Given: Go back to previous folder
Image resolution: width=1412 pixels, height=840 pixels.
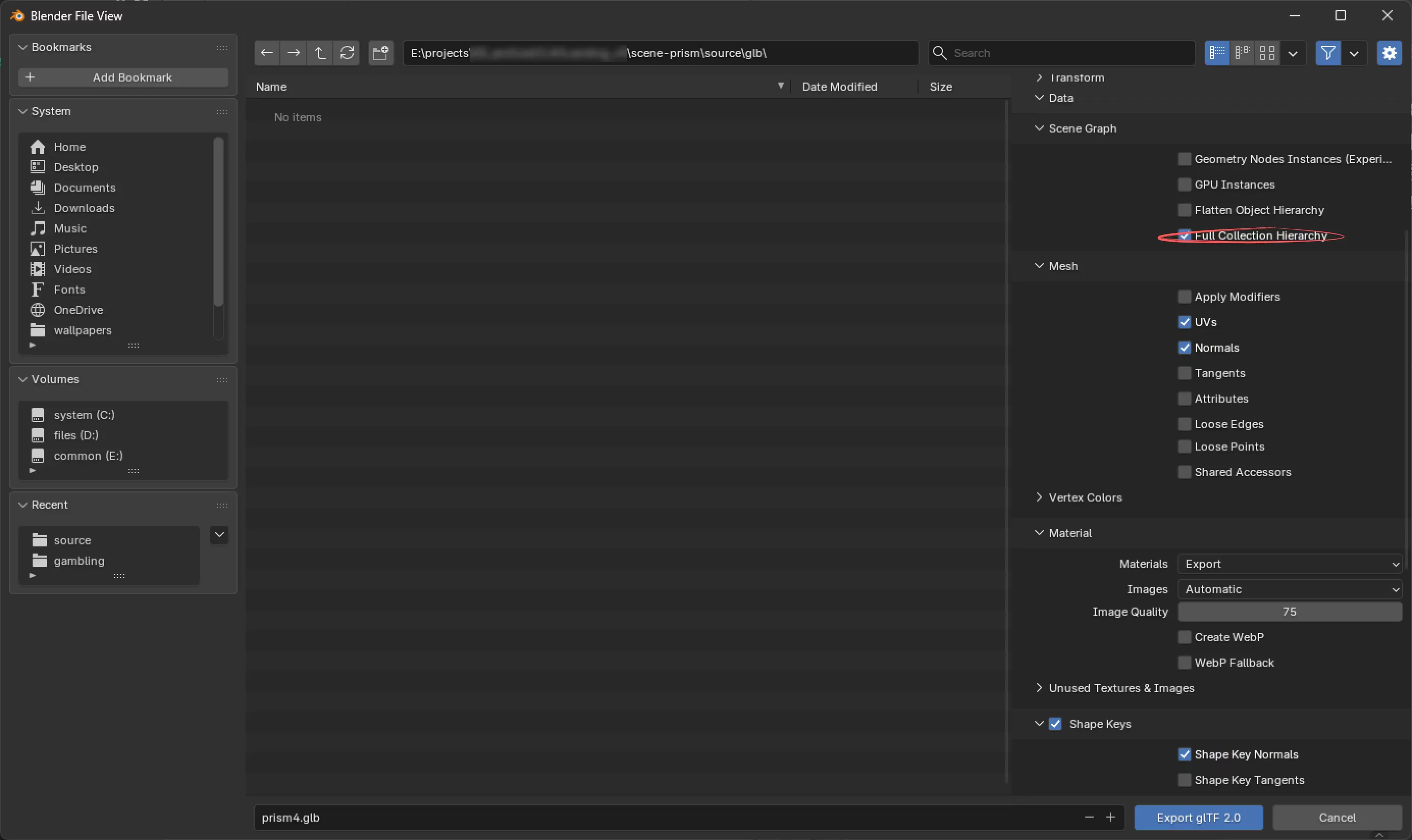Looking at the screenshot, I should pos(267,53).
